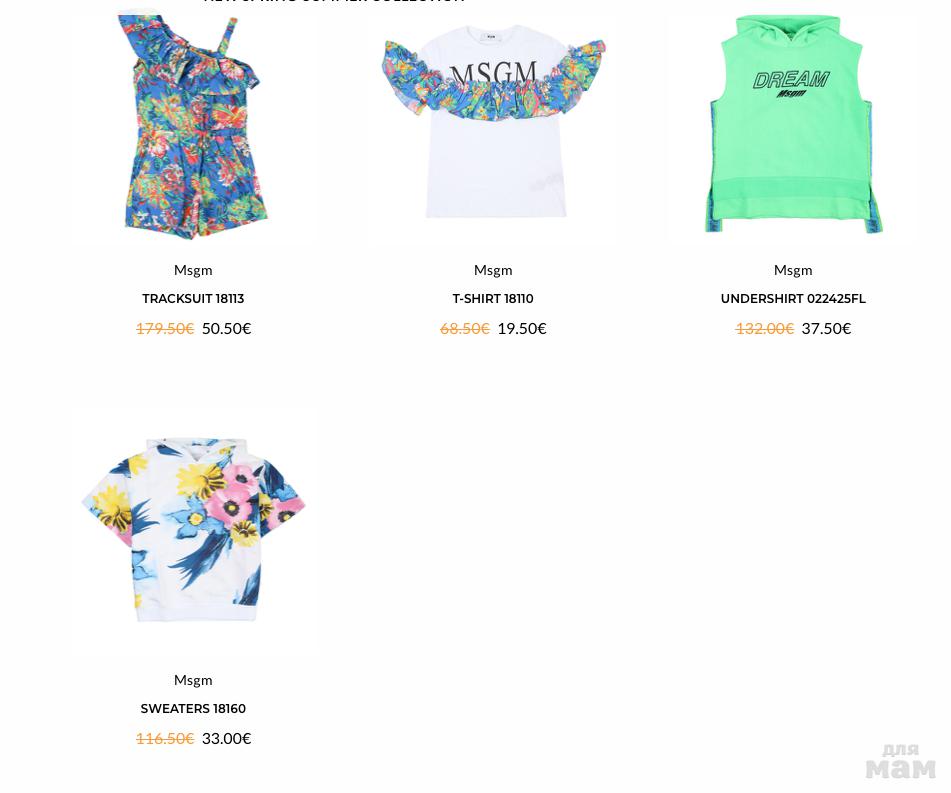The image size is (951, 793).
Task: Click the 19.50€ t-shirt sale price
Action: (522, 328)
